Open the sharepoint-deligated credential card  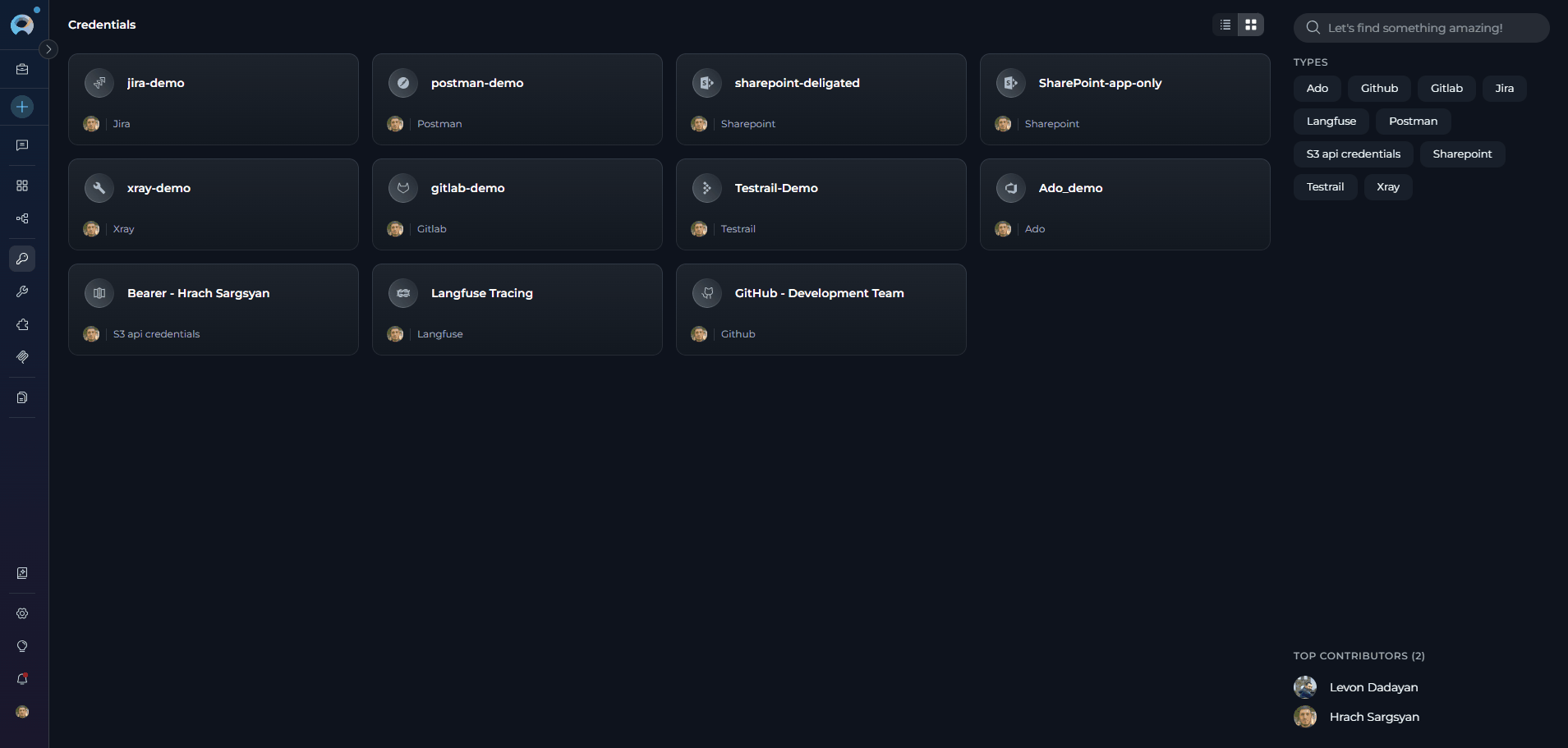821,99
